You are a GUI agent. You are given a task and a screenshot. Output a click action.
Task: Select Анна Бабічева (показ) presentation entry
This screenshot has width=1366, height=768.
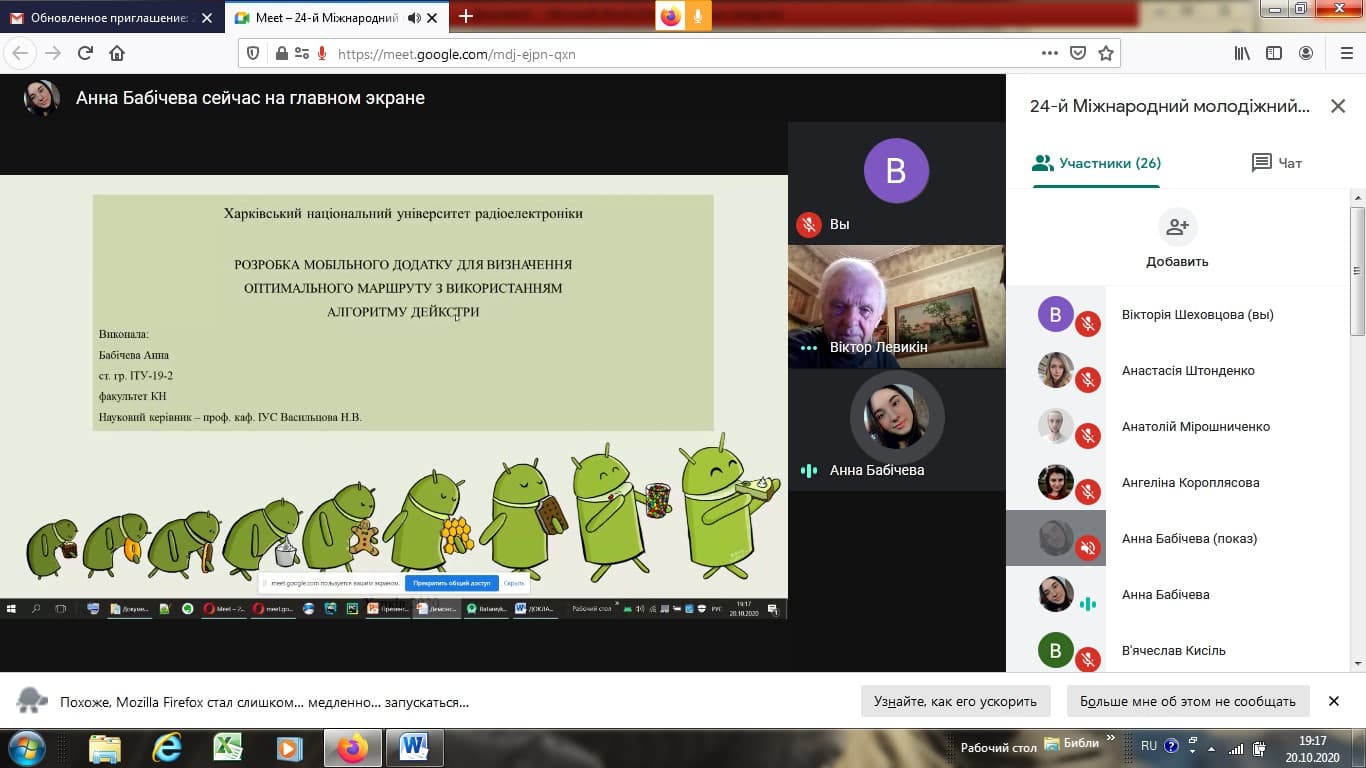(1178, 538)
